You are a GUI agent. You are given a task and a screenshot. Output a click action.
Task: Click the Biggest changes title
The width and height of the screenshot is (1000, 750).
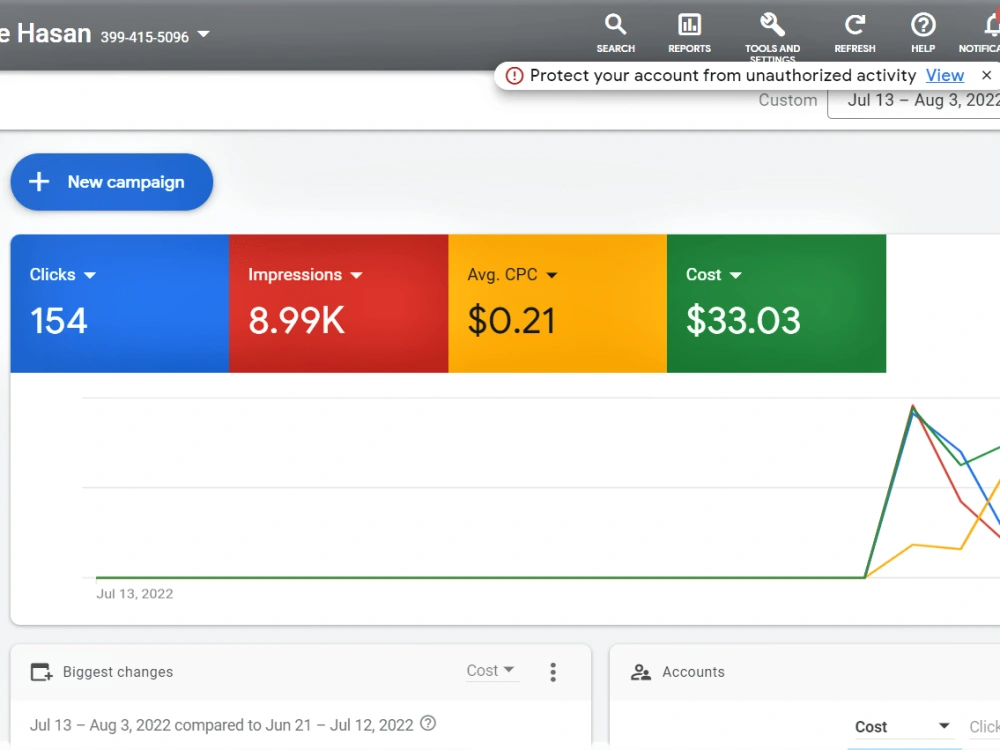(118, 672)
